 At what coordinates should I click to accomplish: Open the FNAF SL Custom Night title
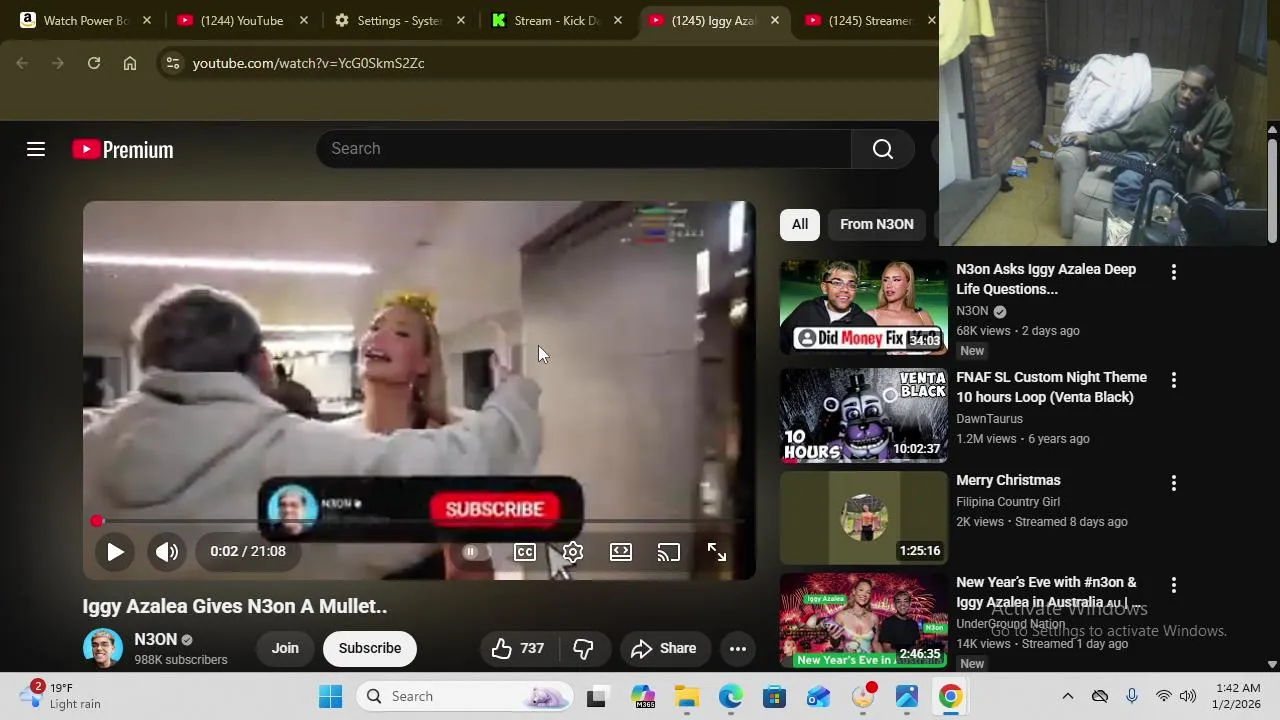tap(1051, 387)
